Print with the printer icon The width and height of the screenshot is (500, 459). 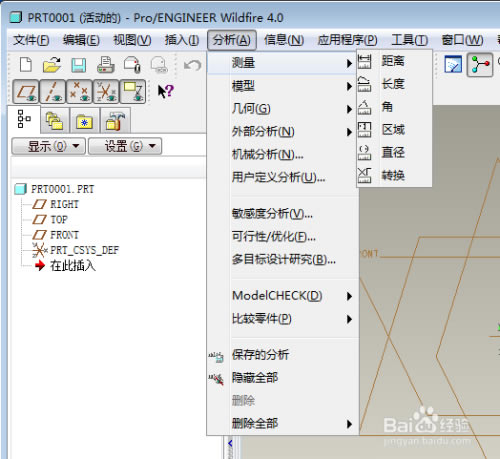[x=106, y=65]
